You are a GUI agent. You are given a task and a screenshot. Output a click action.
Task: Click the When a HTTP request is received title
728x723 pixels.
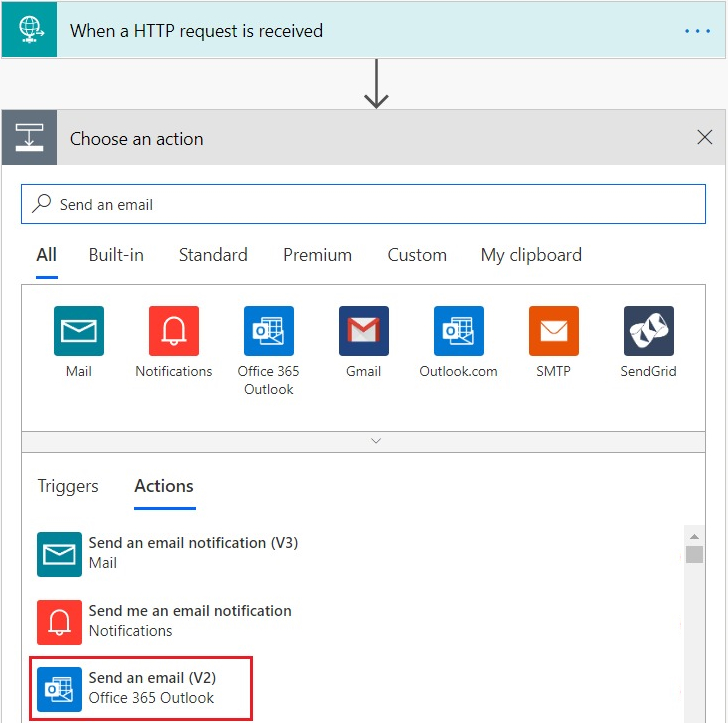pyautogui.click(x=196, y=31)
